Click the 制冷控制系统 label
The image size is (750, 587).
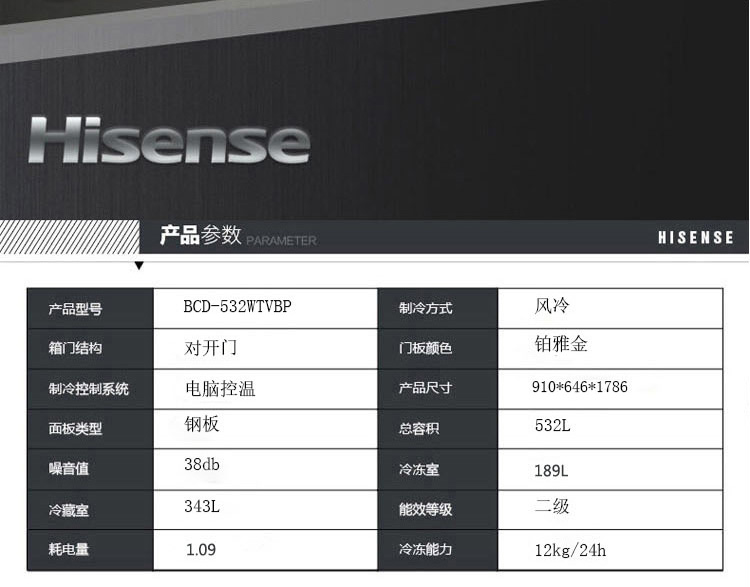pyautogui.click(x=88, y=388)
